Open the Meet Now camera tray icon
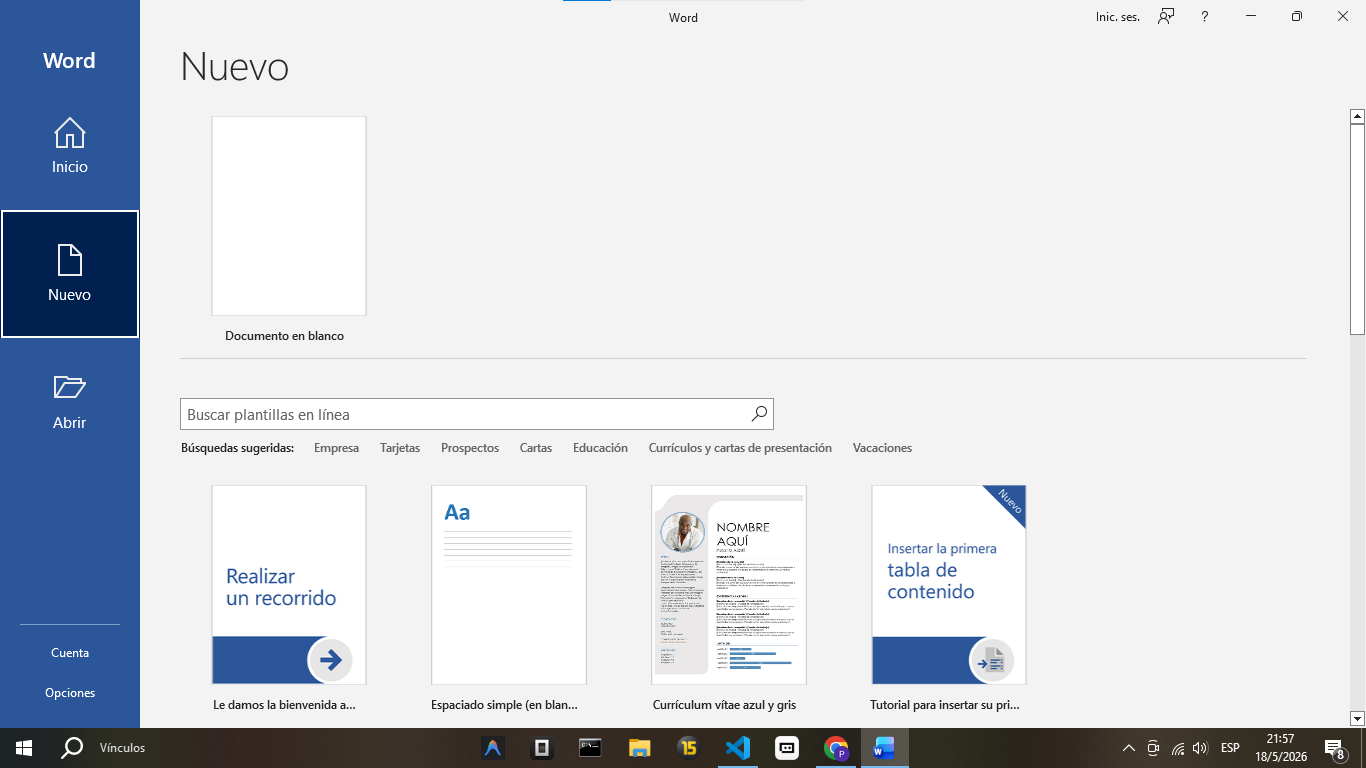The image size is (1366, 768). (x=1153, y=748)
